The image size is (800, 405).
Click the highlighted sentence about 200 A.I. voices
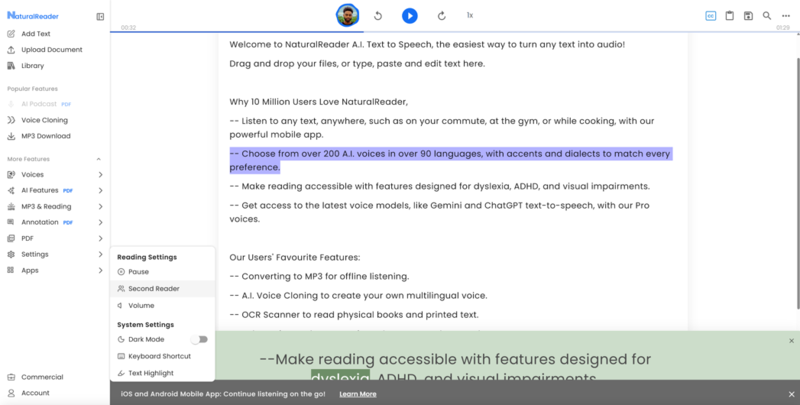[x=449, y=160]
